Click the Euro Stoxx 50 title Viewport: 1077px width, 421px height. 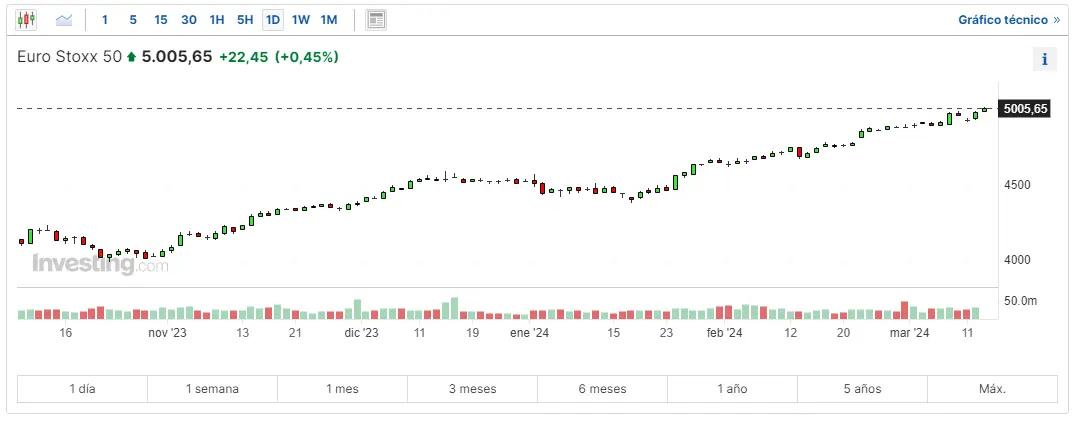tap(68, 57)
